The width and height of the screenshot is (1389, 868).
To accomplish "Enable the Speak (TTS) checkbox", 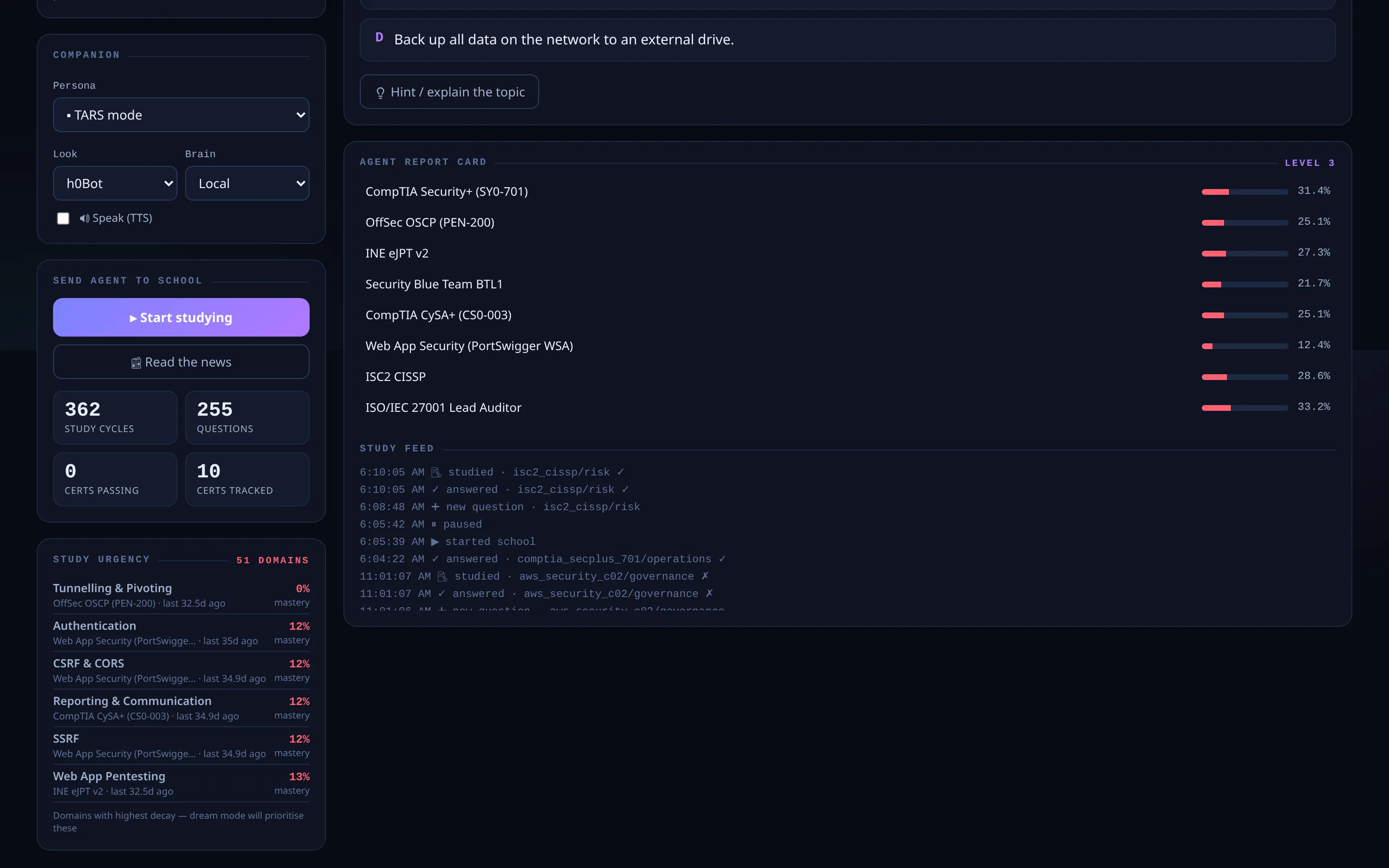I will click(x=63, y=218).
